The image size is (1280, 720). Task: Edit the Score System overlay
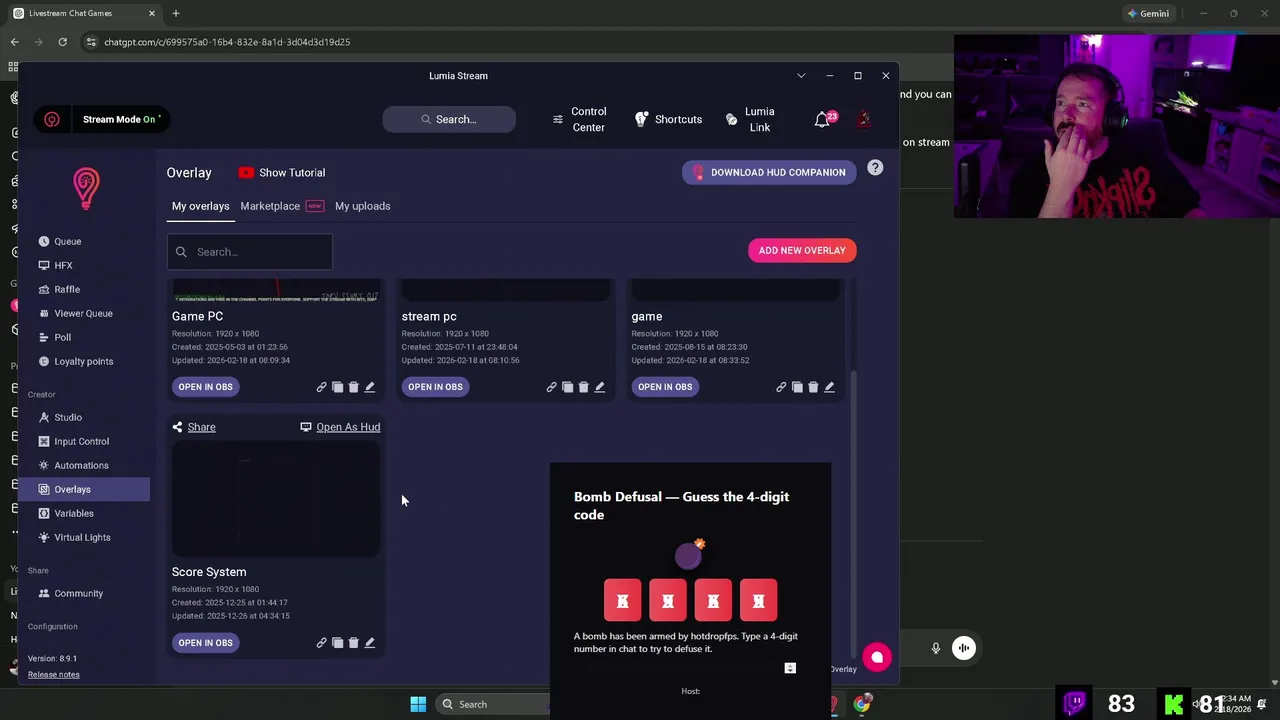[369, 643]
